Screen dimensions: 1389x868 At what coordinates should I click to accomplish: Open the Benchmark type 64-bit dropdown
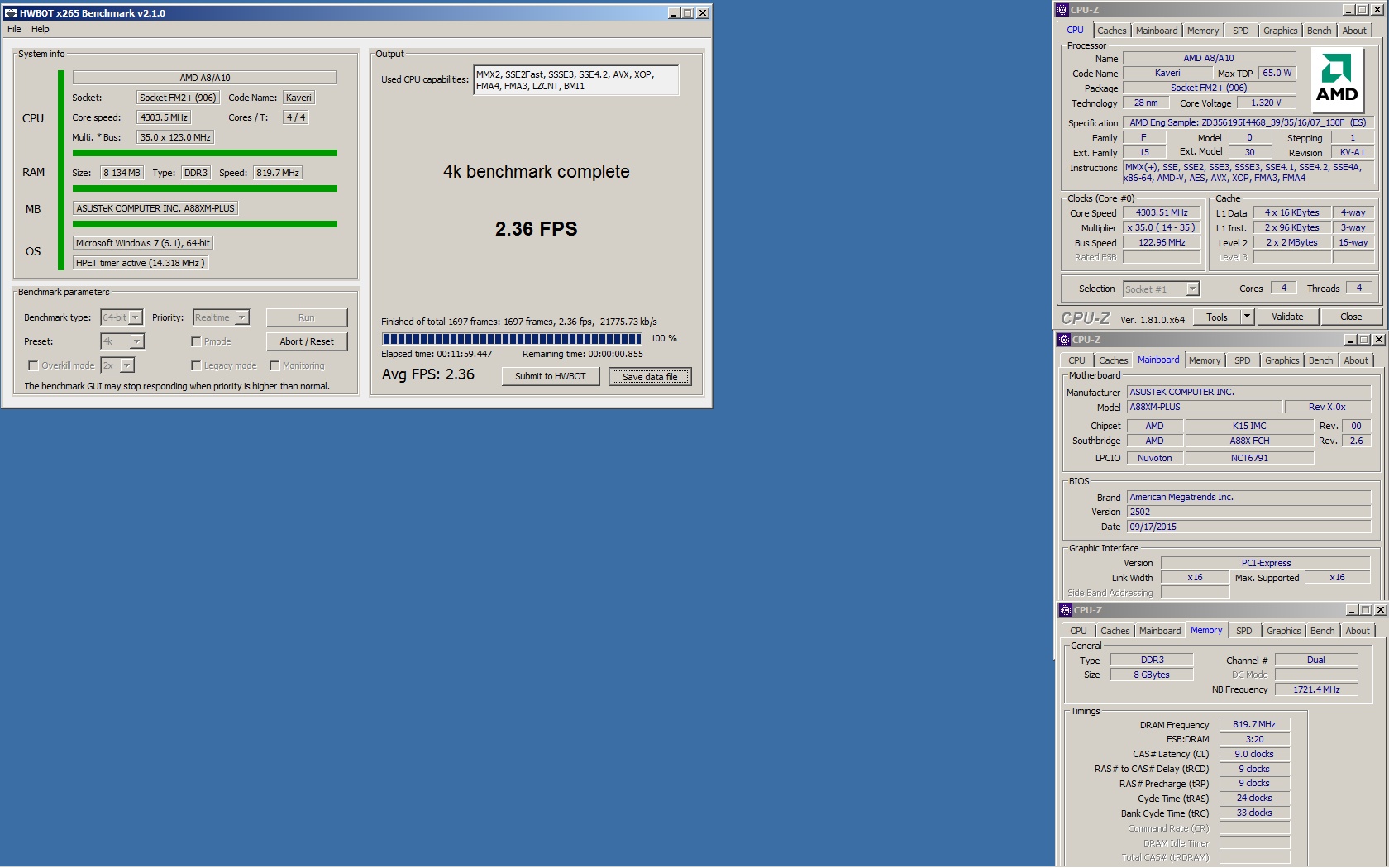136,317
